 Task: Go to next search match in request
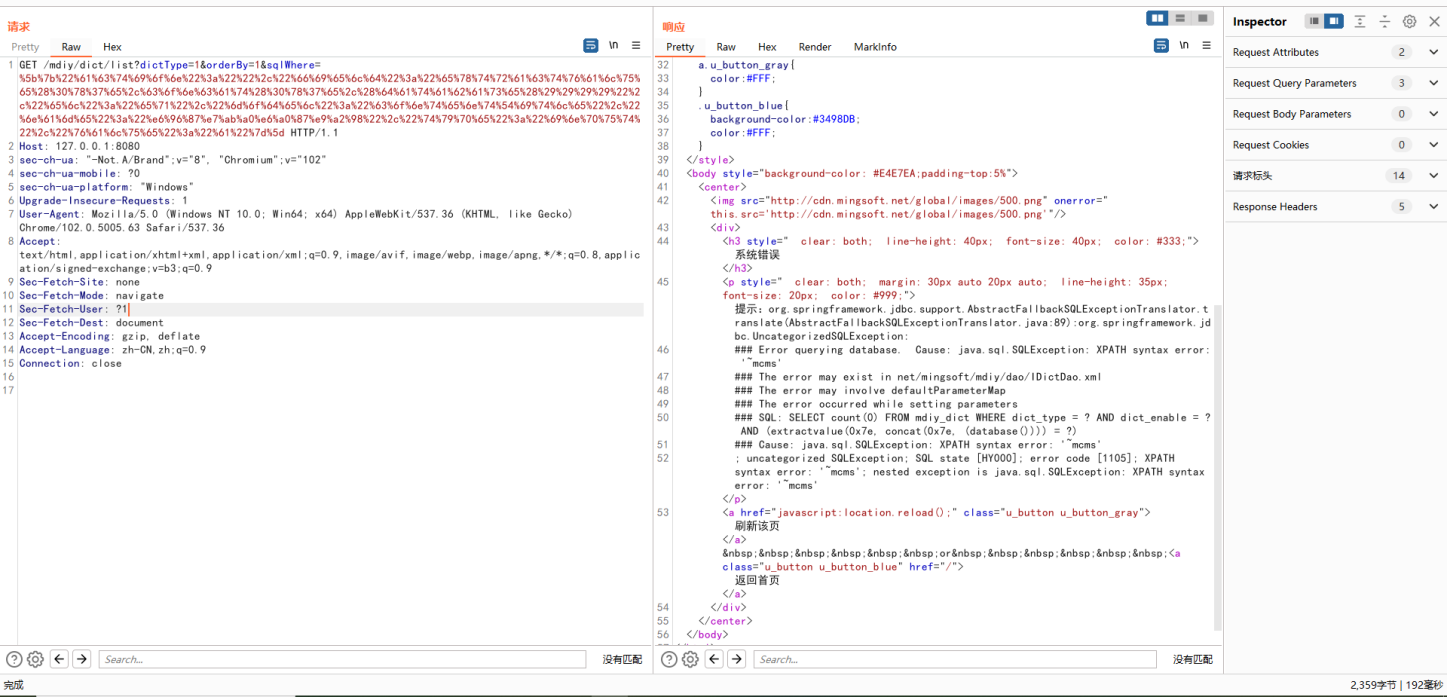pyautogui.click(x=82, y=659)
